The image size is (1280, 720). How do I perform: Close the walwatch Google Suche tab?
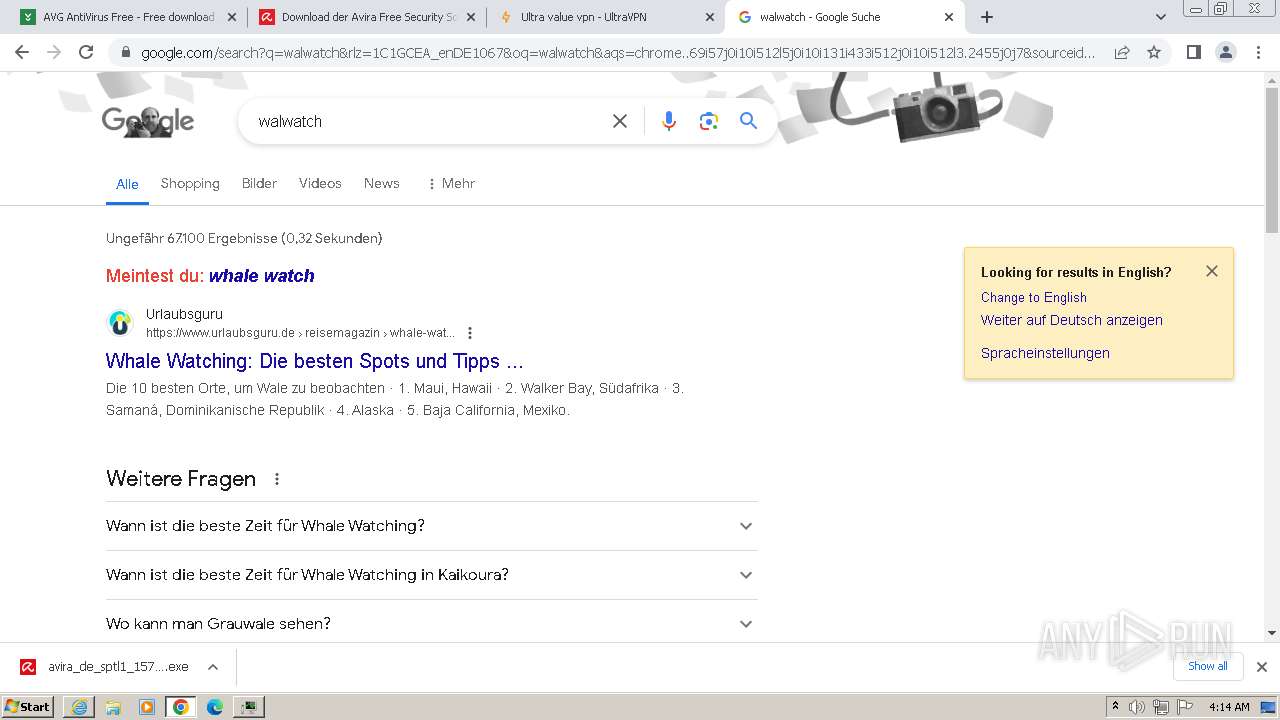tap(949, 17)
